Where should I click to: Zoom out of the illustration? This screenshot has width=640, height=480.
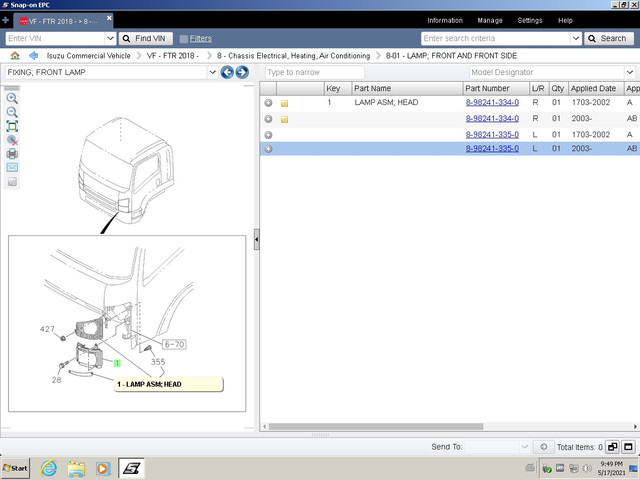tap(12, 112)
